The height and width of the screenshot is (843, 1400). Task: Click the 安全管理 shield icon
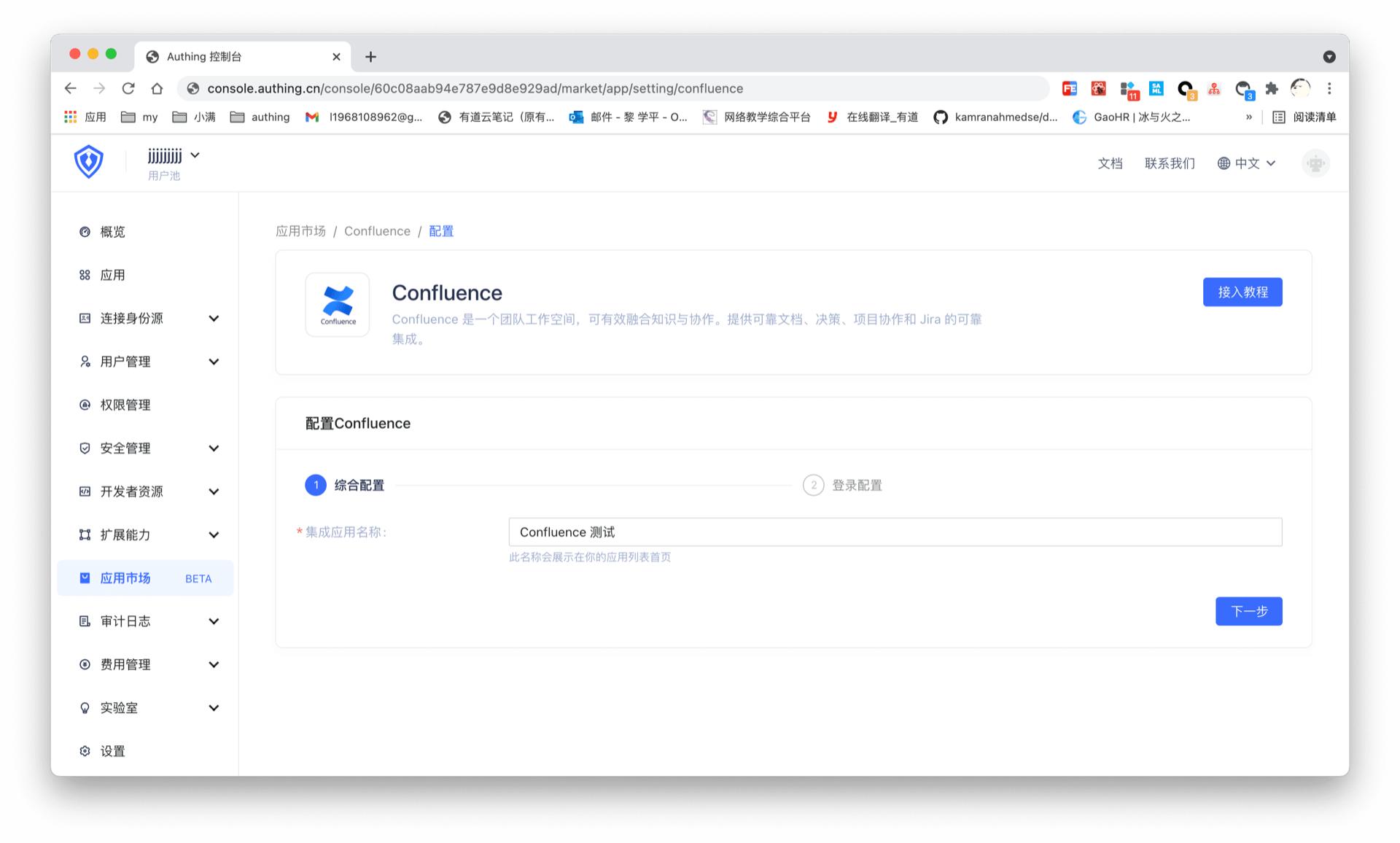[85, 448]
